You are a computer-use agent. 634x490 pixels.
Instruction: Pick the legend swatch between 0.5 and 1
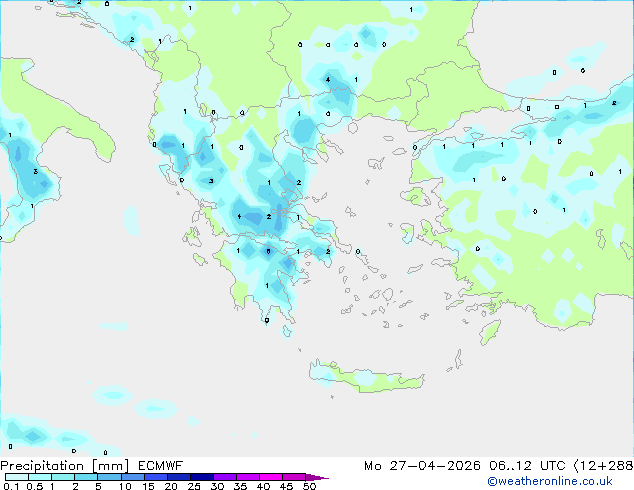point(40,477)
